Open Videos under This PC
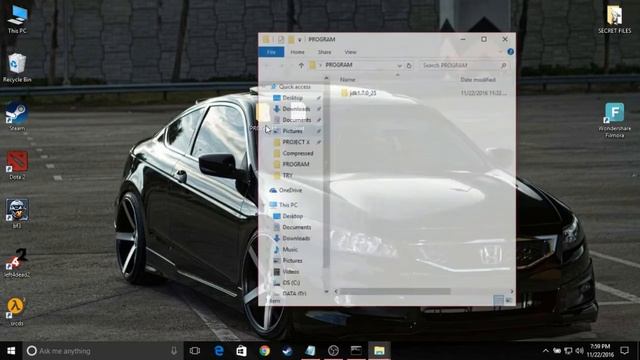Image resolution: width=640 pixels, height=360 pixels. point(291,271)
